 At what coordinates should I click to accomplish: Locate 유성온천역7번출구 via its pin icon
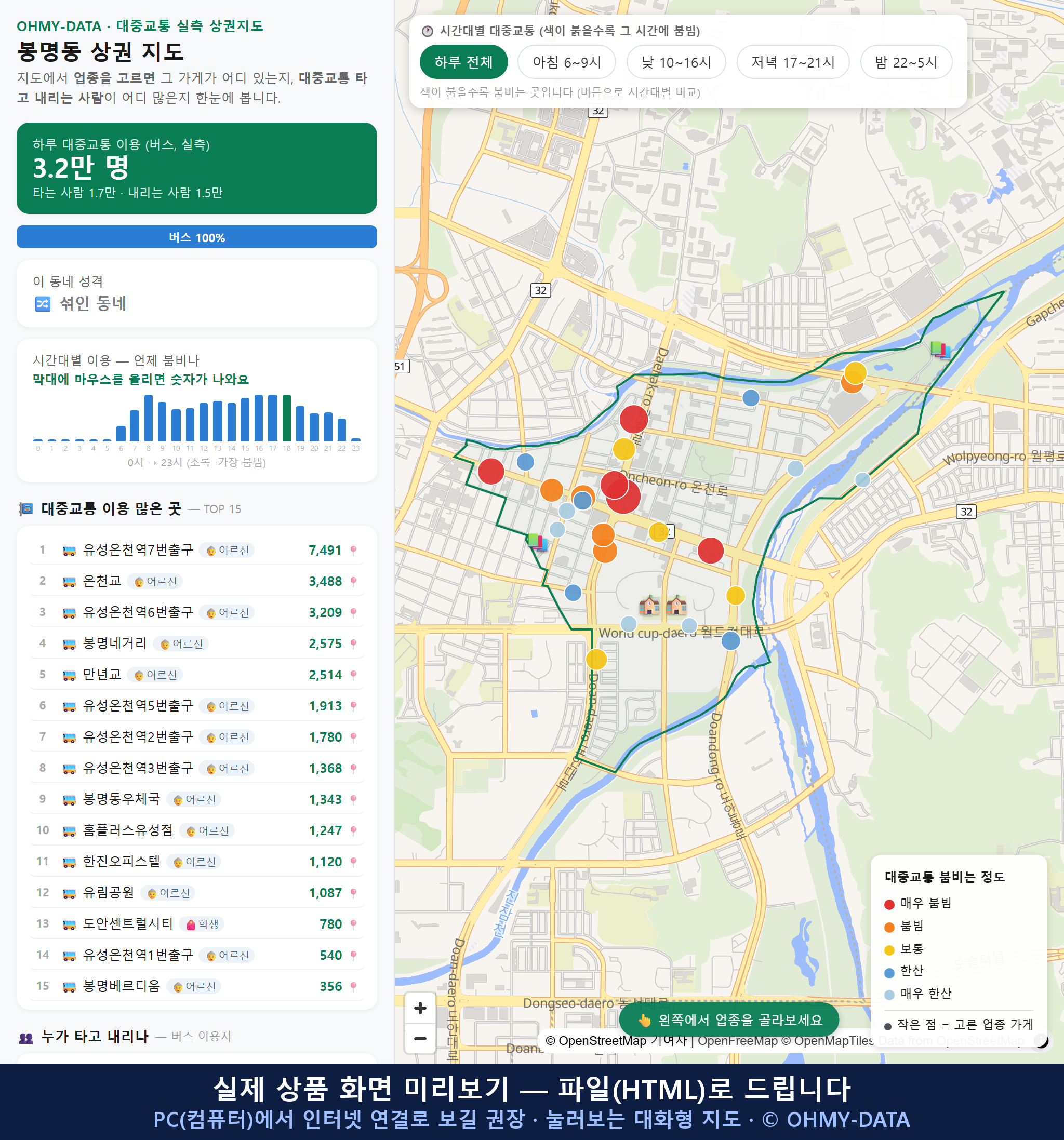coord(353,551)
